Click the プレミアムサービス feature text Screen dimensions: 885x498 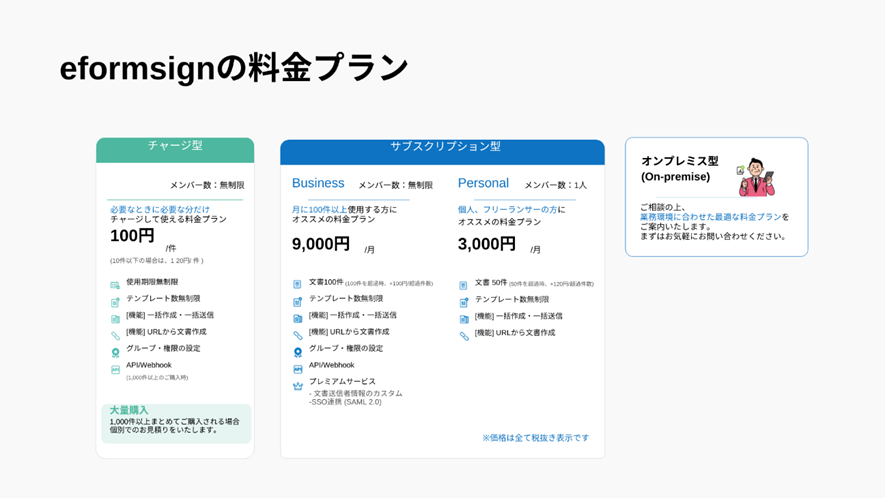tap(342, 382)
